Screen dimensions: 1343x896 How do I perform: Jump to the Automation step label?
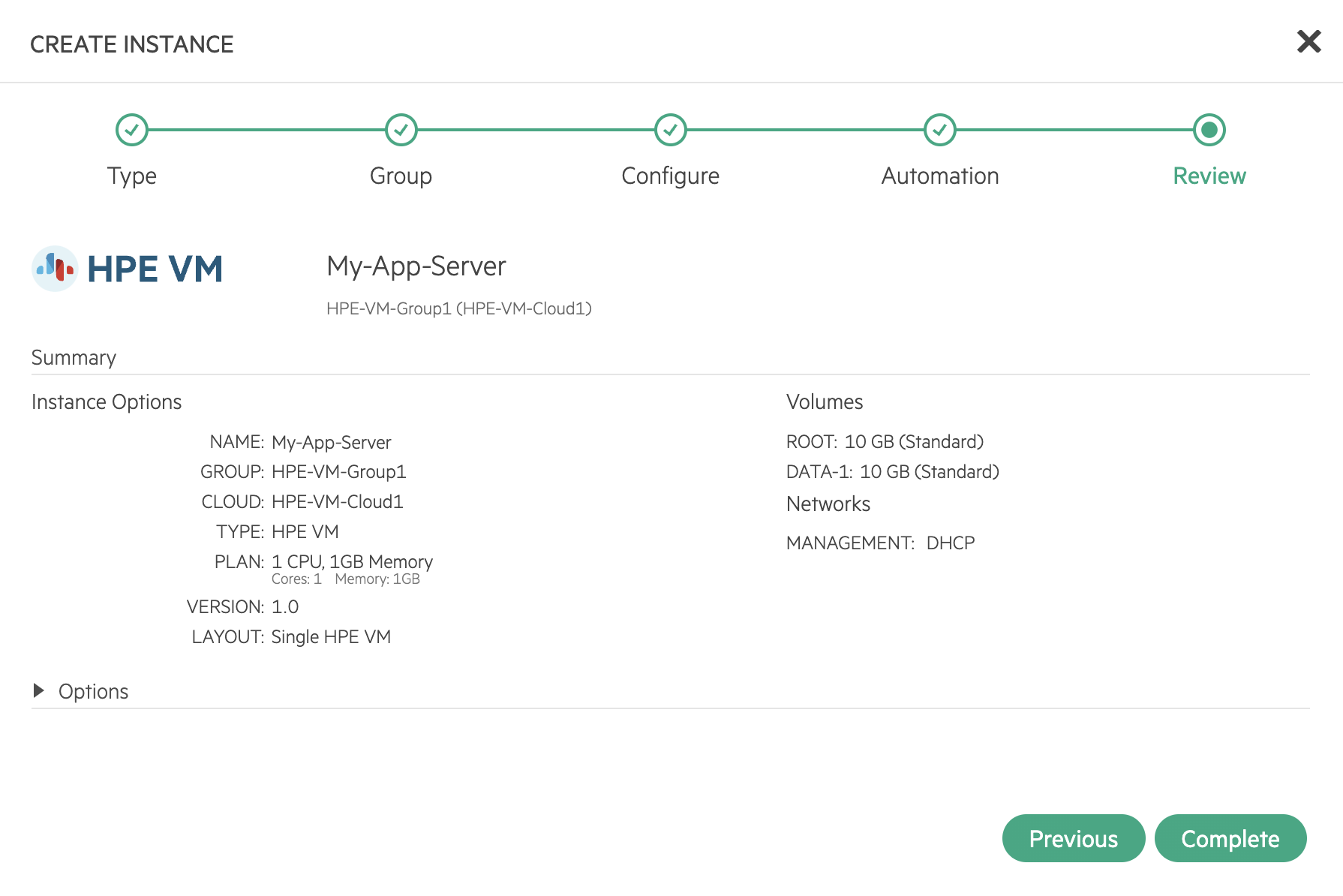click(939, 176)
